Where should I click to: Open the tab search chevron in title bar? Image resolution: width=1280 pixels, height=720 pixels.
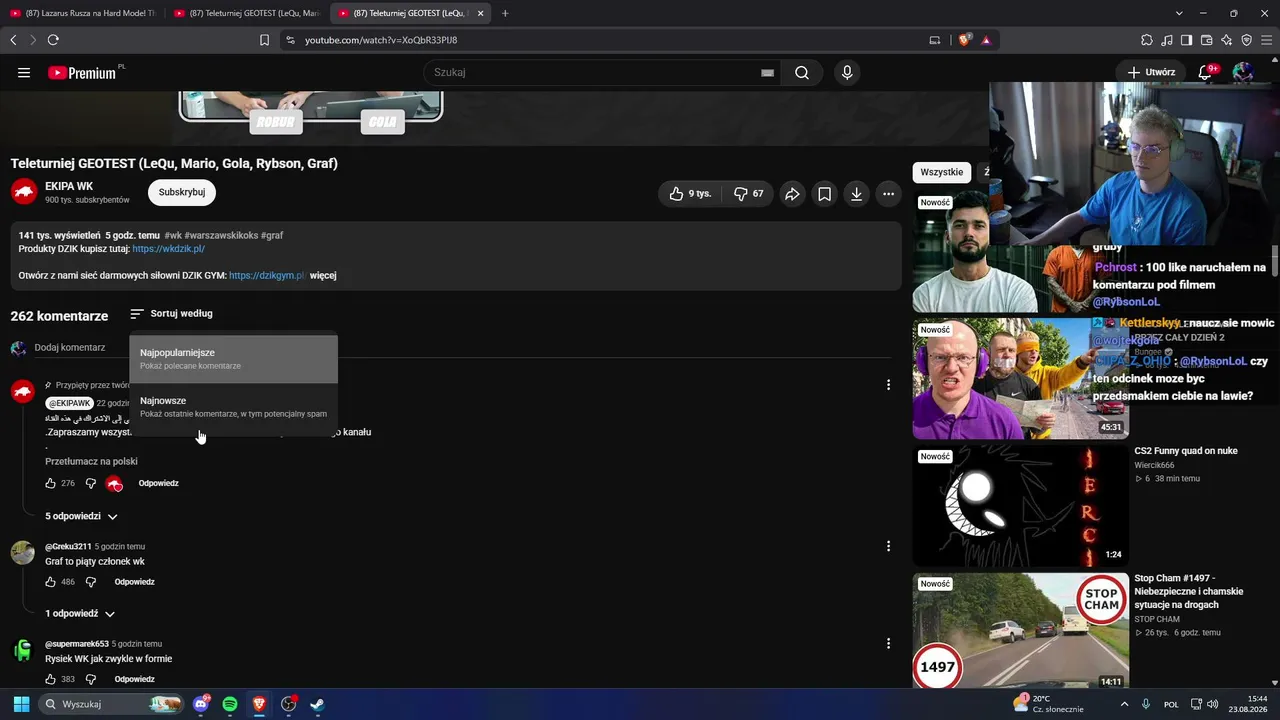point(1179,13)
